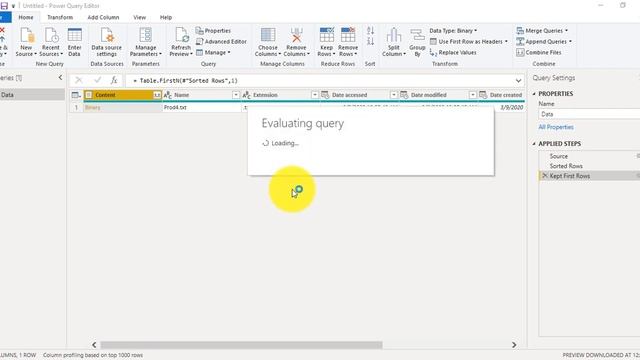Click the save icon in title bar

click(4, 6)
